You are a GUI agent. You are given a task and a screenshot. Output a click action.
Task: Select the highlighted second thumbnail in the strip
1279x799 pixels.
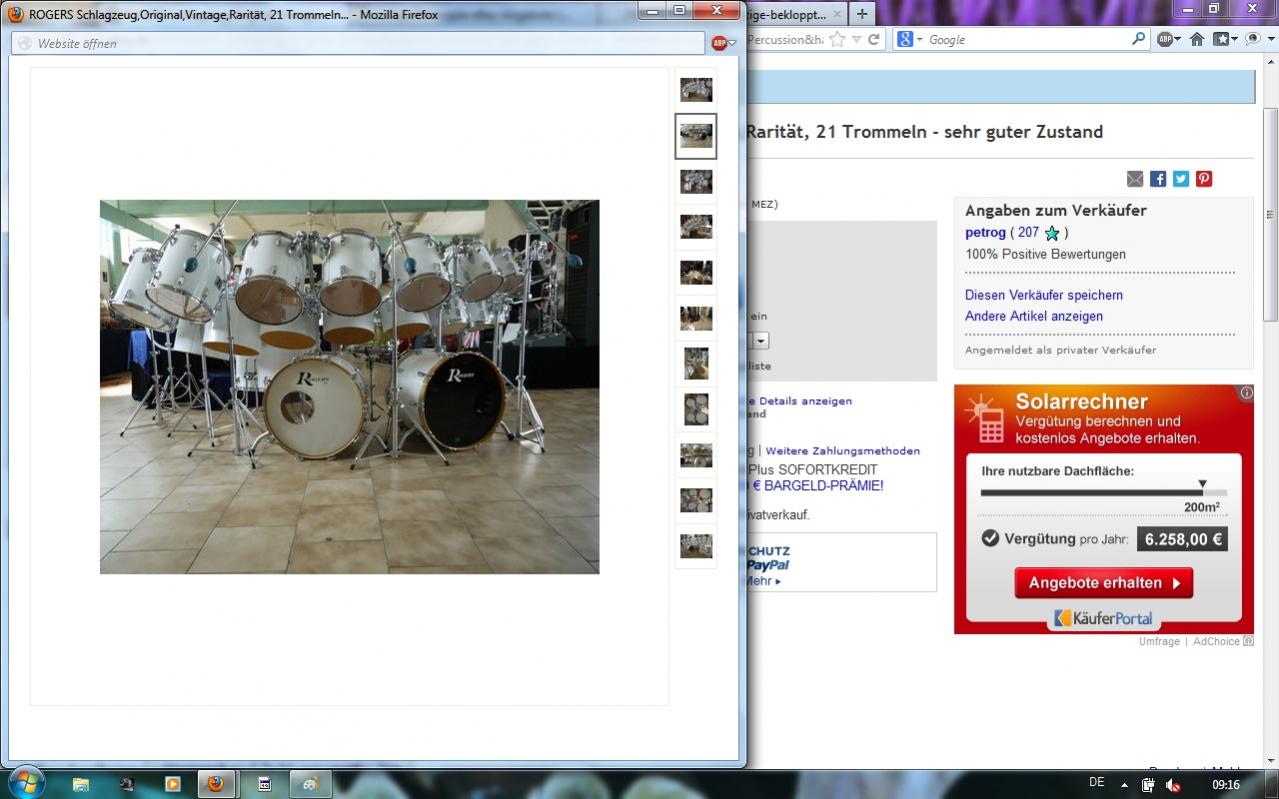[696, 136]
